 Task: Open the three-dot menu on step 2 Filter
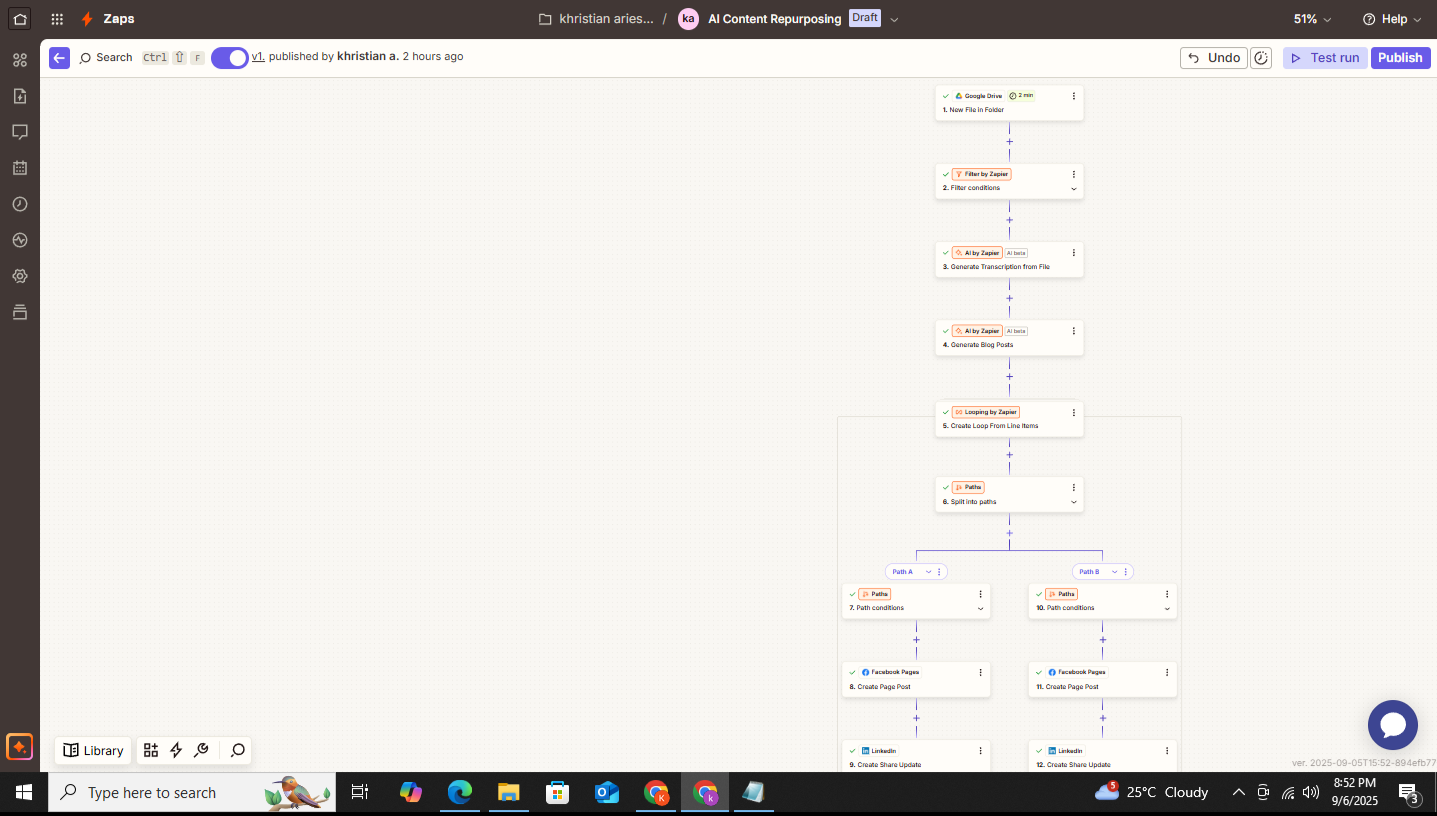click(1074, 174)
